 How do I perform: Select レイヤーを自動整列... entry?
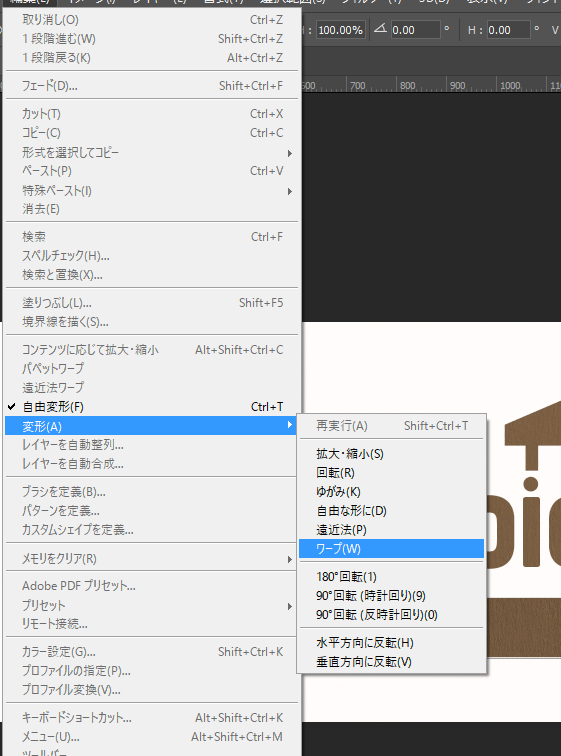coord(151,445)
